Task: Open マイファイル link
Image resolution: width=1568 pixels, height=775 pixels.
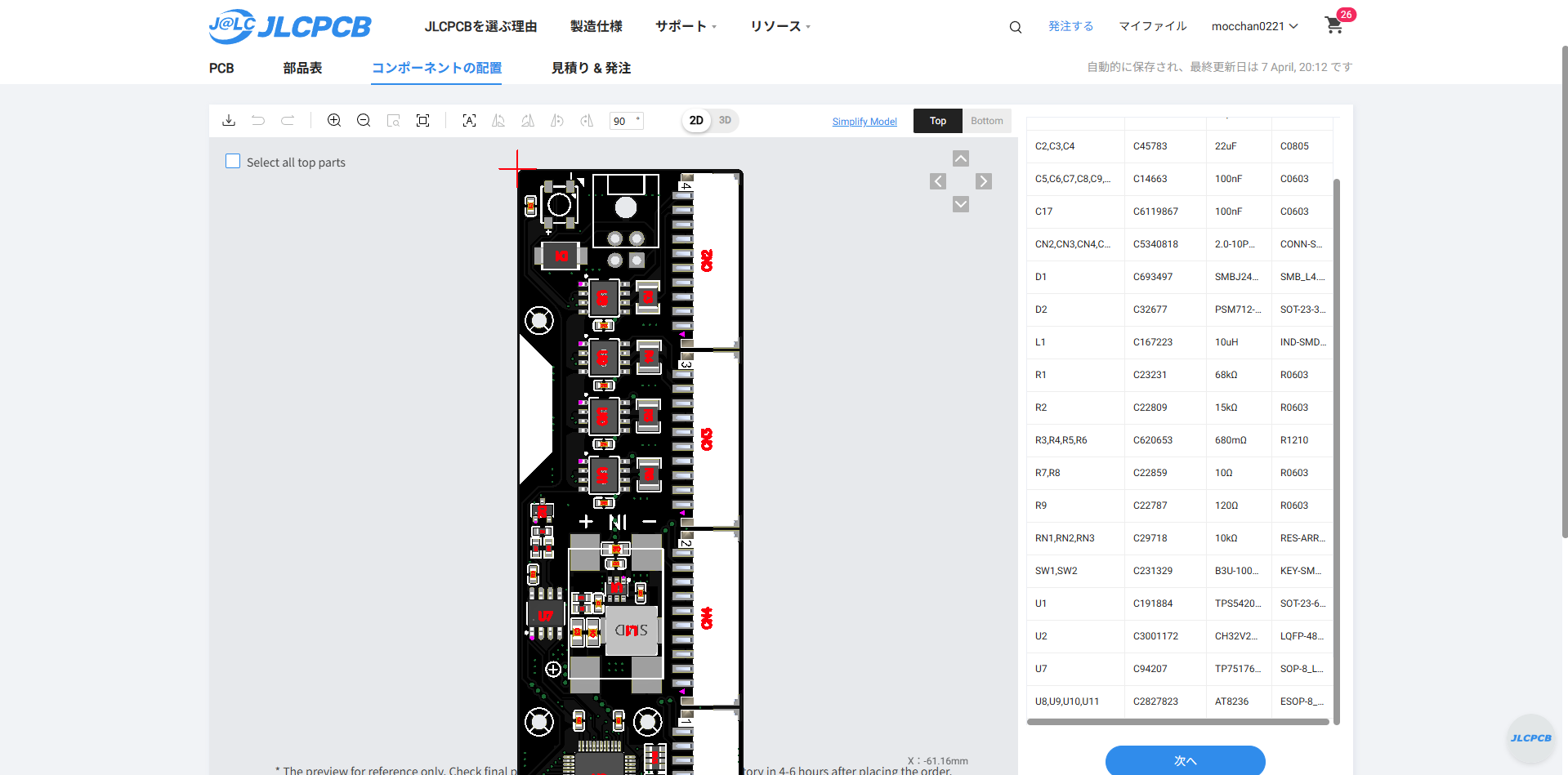Action: [x=1153, y=26]
